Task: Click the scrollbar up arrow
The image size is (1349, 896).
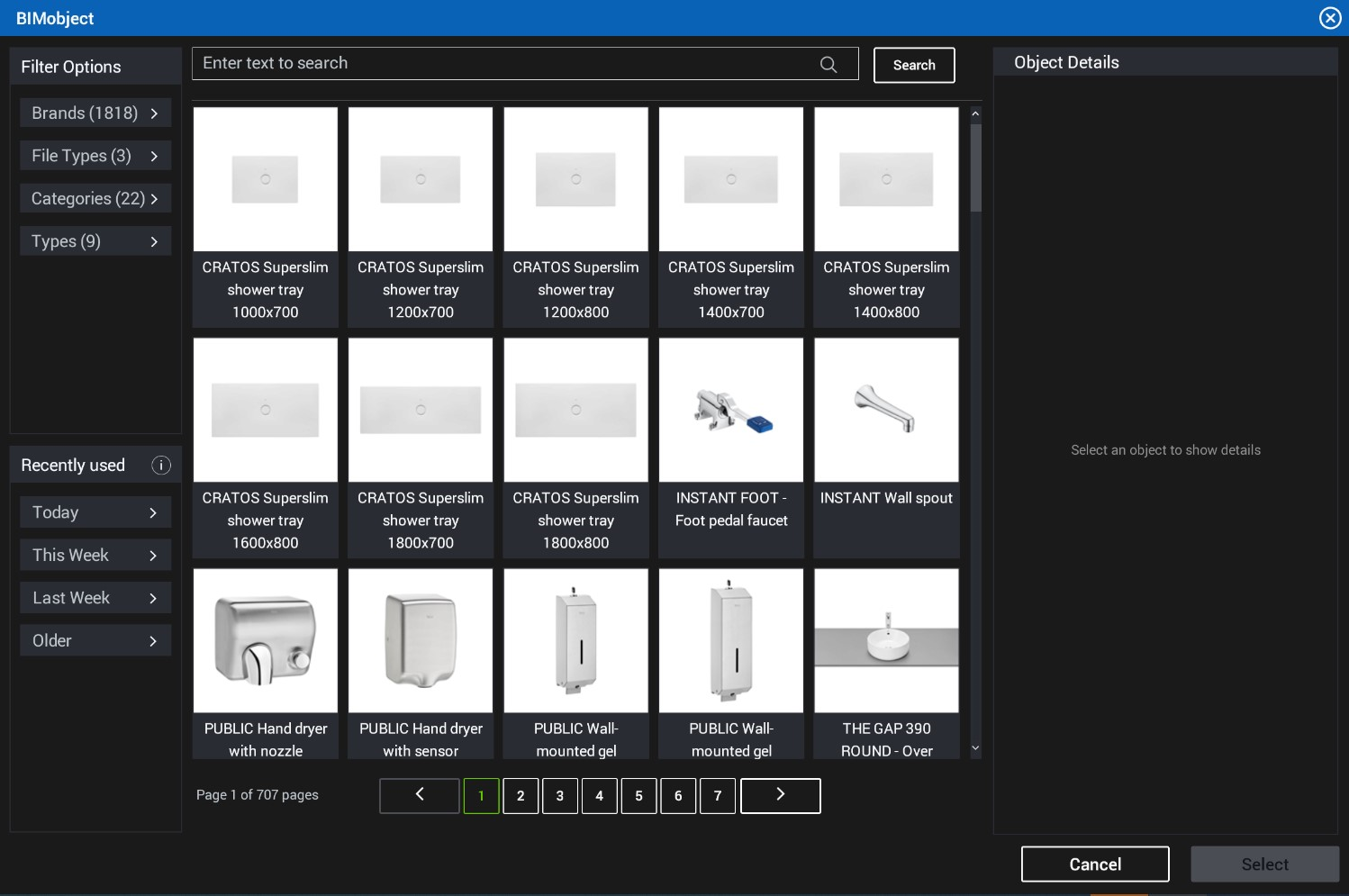Action: tap(976, 114)
